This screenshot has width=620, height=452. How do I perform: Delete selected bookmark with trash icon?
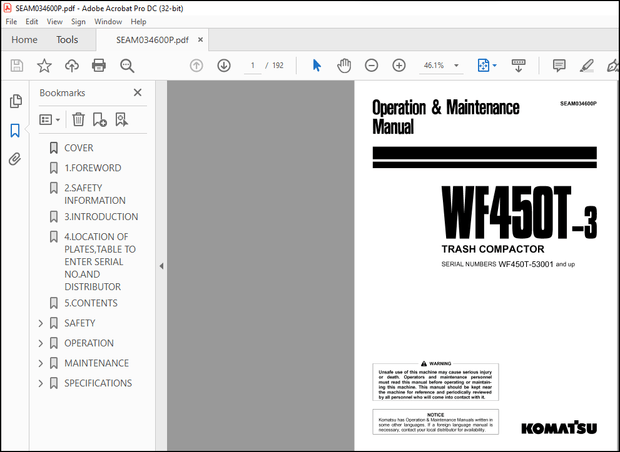pyautogui.click(x=78, y=119)
